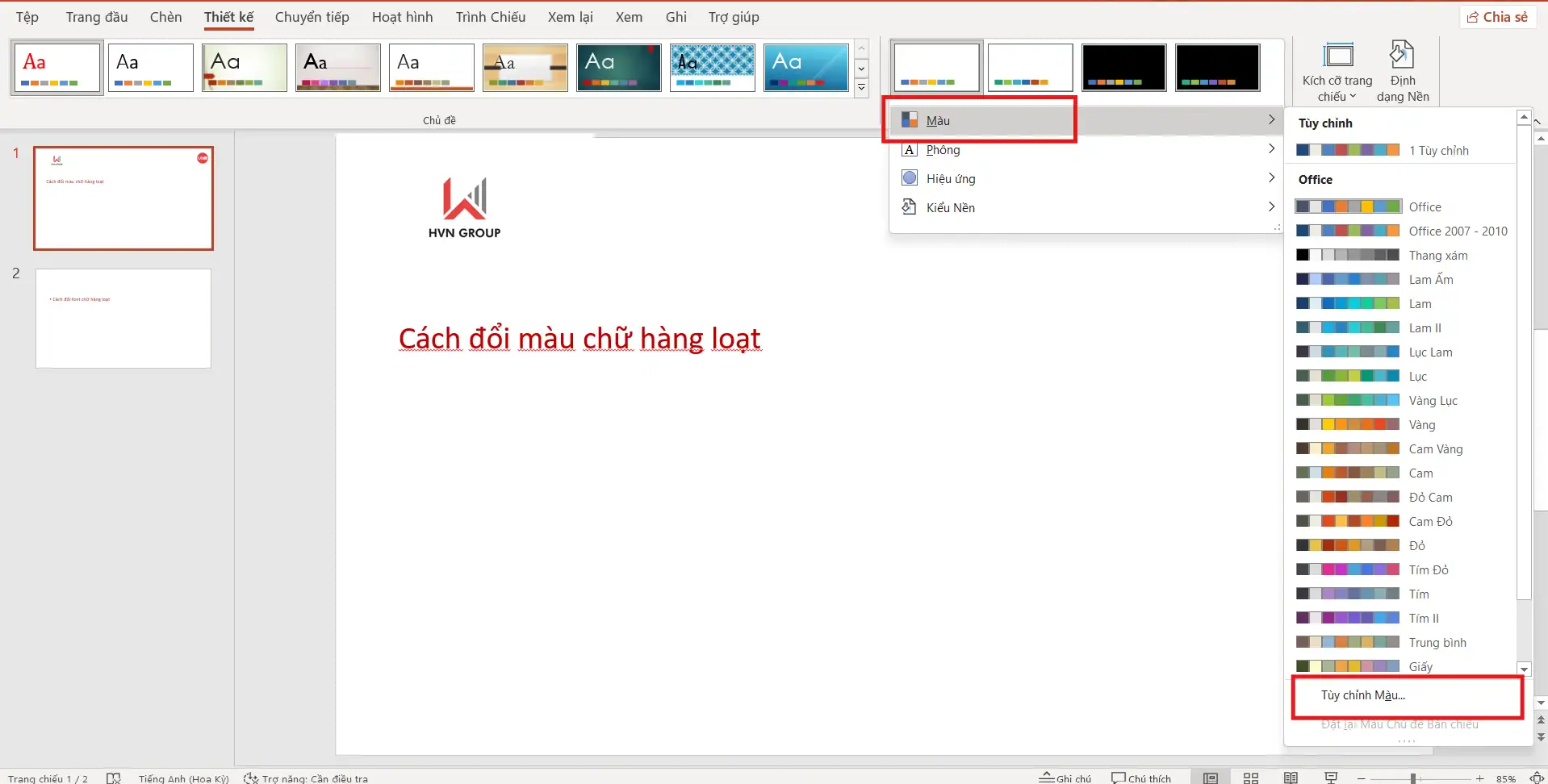The image size is (1548, 784).
Task: Start the slideshow from the status bar
Action: (1332, 777)
